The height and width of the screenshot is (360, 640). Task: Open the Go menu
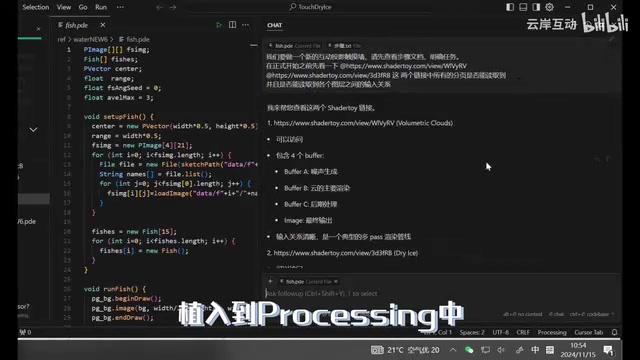tap(83, 7)
